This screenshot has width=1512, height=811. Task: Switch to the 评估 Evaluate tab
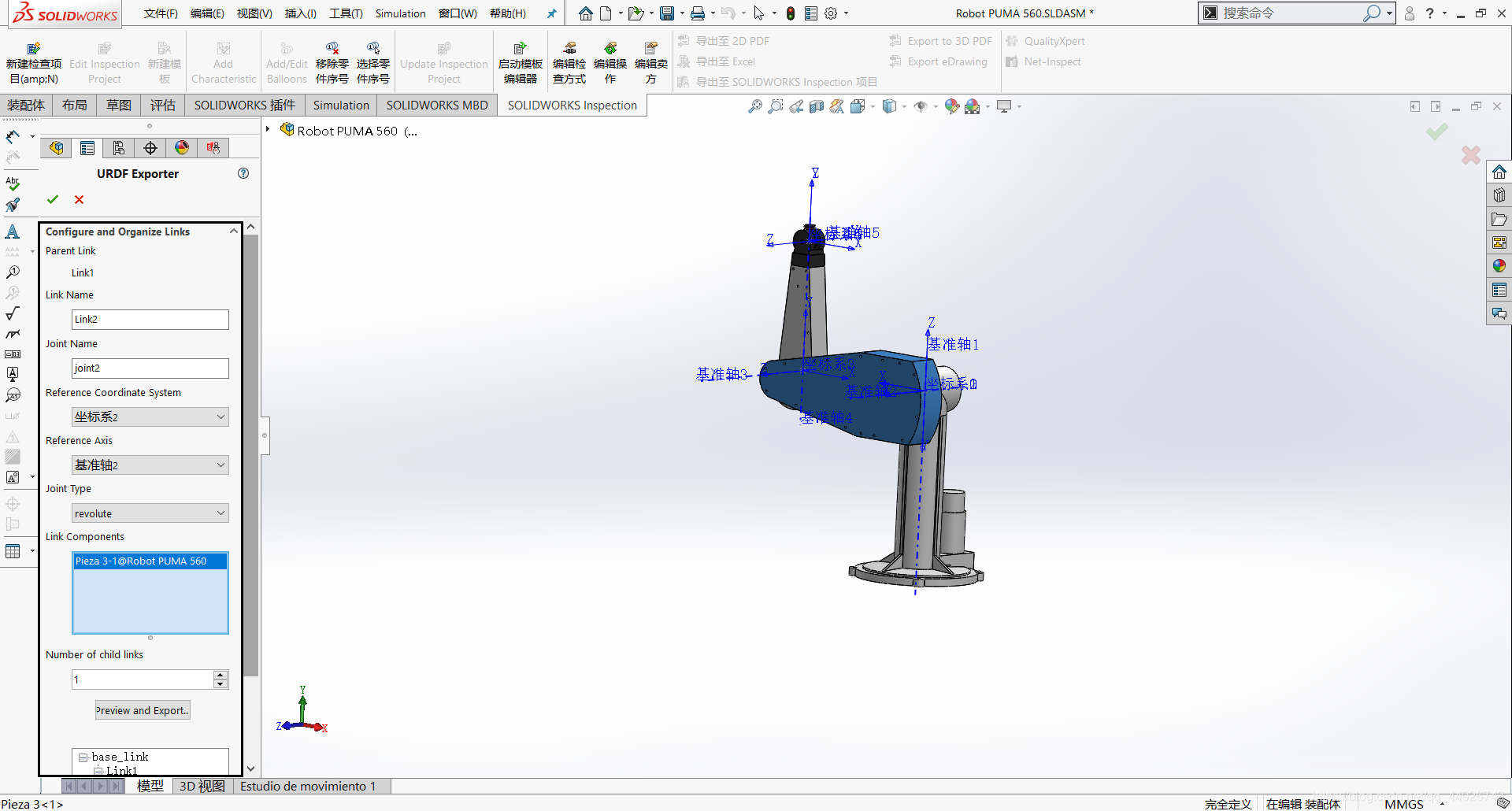163,105
